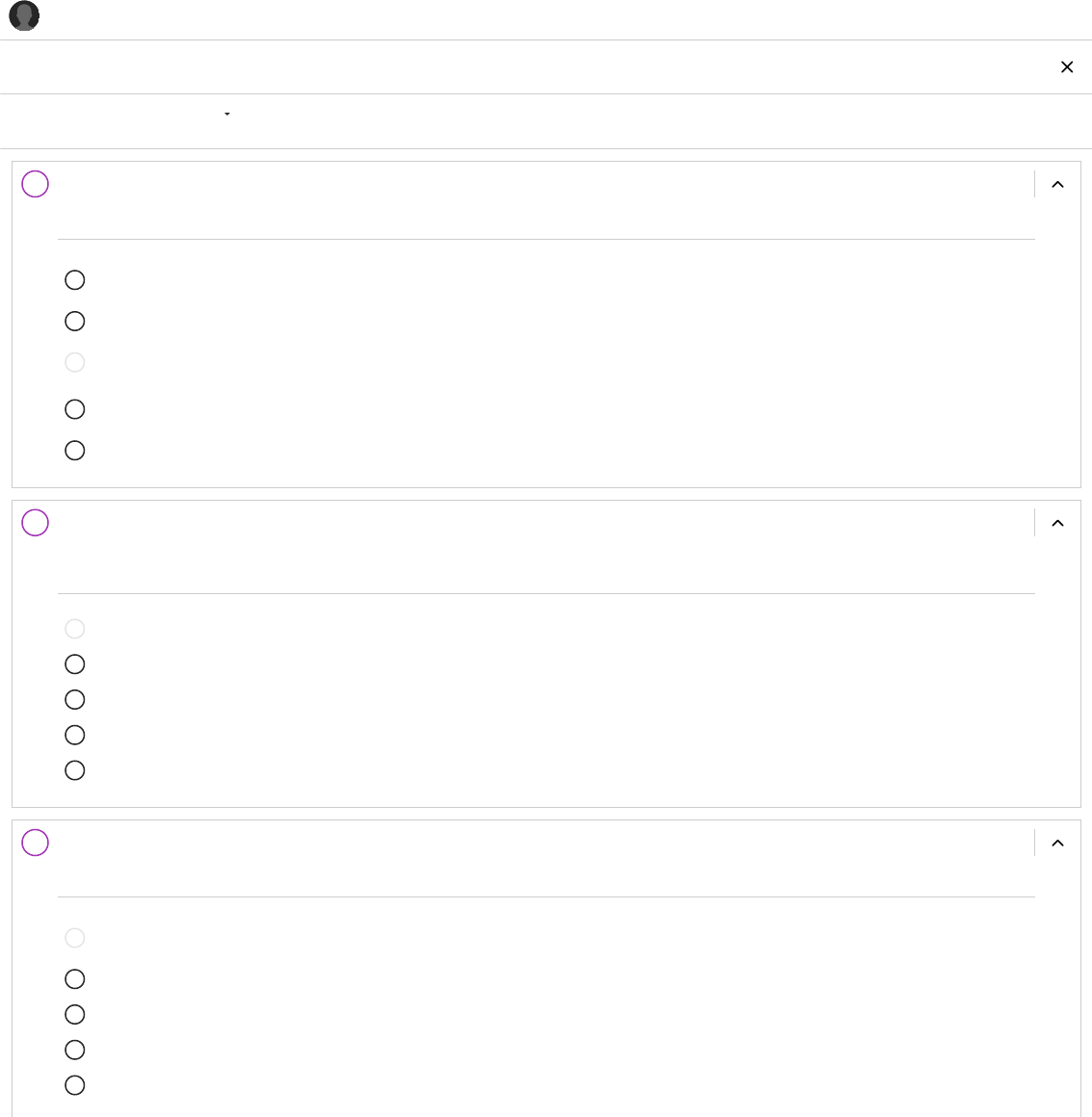Open the small dropdown arrow below header
Image resolution: width=1092 pixels, height=1117 pixels.
227,114
